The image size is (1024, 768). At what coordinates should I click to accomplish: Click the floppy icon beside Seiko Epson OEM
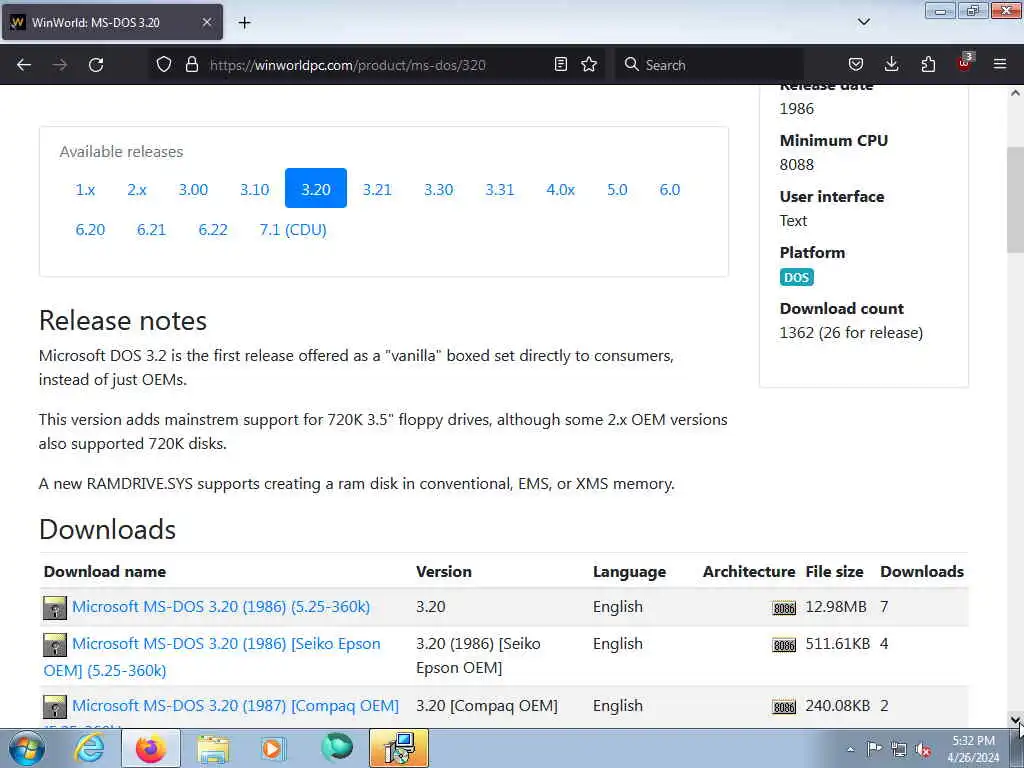55,645
